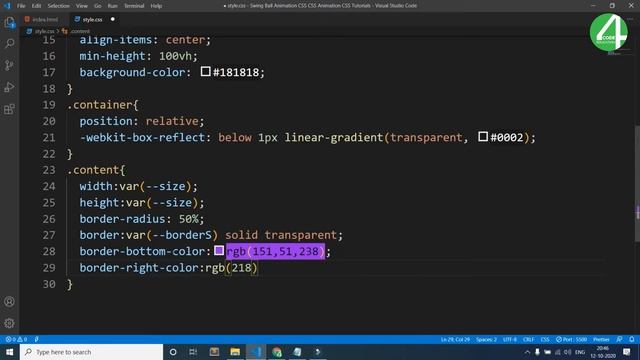Click border-radius: 50% on line 26
Viewport: 640px width, 360px height.
[141, 219]
